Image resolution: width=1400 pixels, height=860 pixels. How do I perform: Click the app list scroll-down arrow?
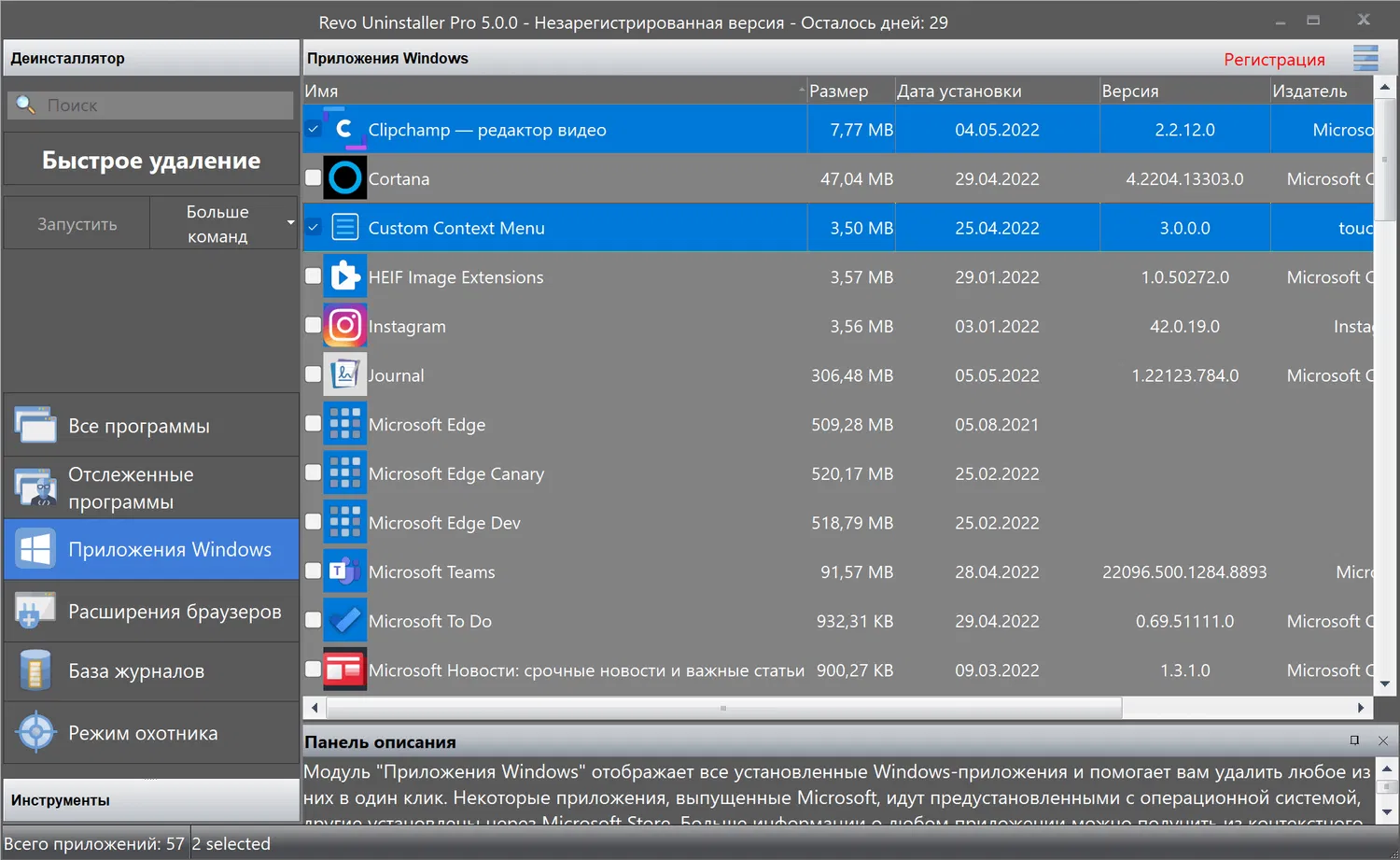(1385, 684)
